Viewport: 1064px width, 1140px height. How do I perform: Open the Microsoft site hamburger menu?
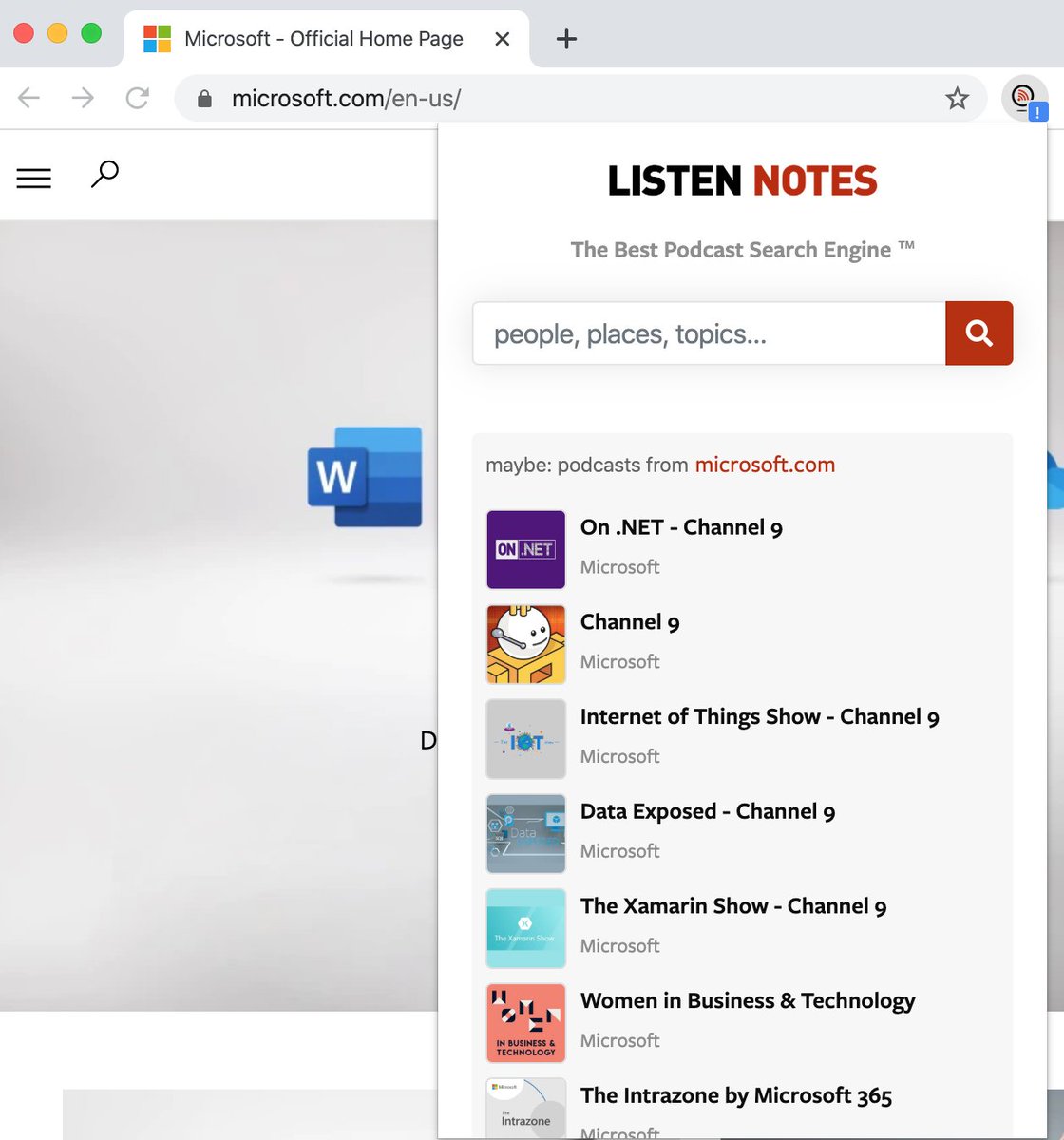[x=34, y=178]
